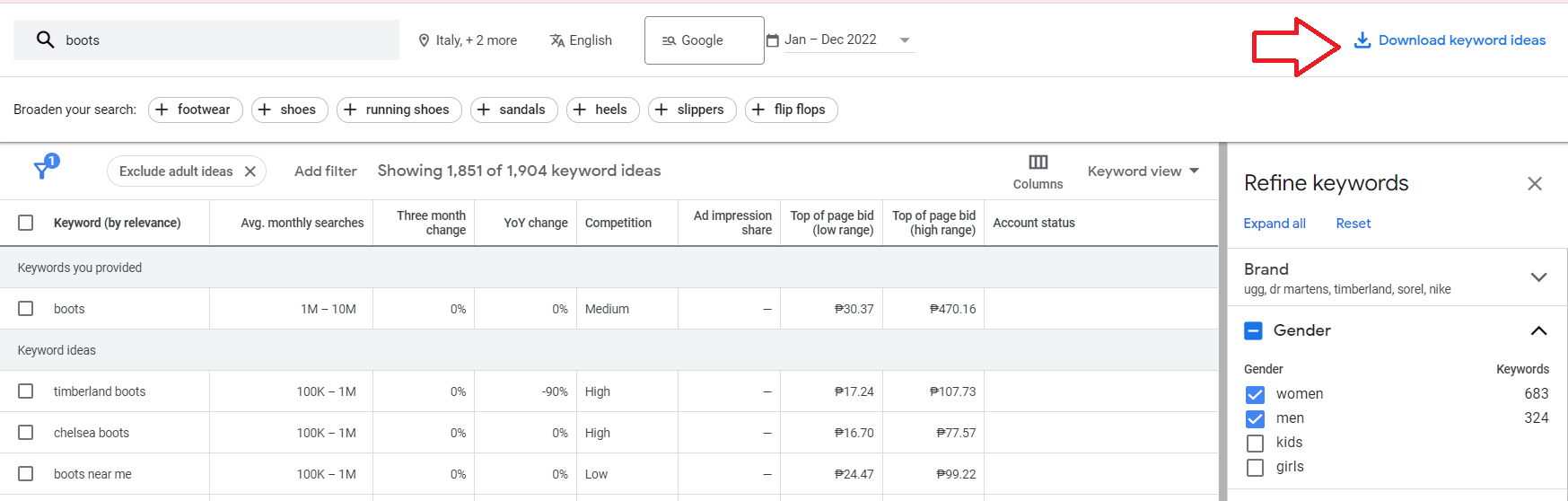Image resolution: width=1568 pixels, height=501 pixels.
Task: Check the boots keyword row
Action: click(x=26, y=309)
